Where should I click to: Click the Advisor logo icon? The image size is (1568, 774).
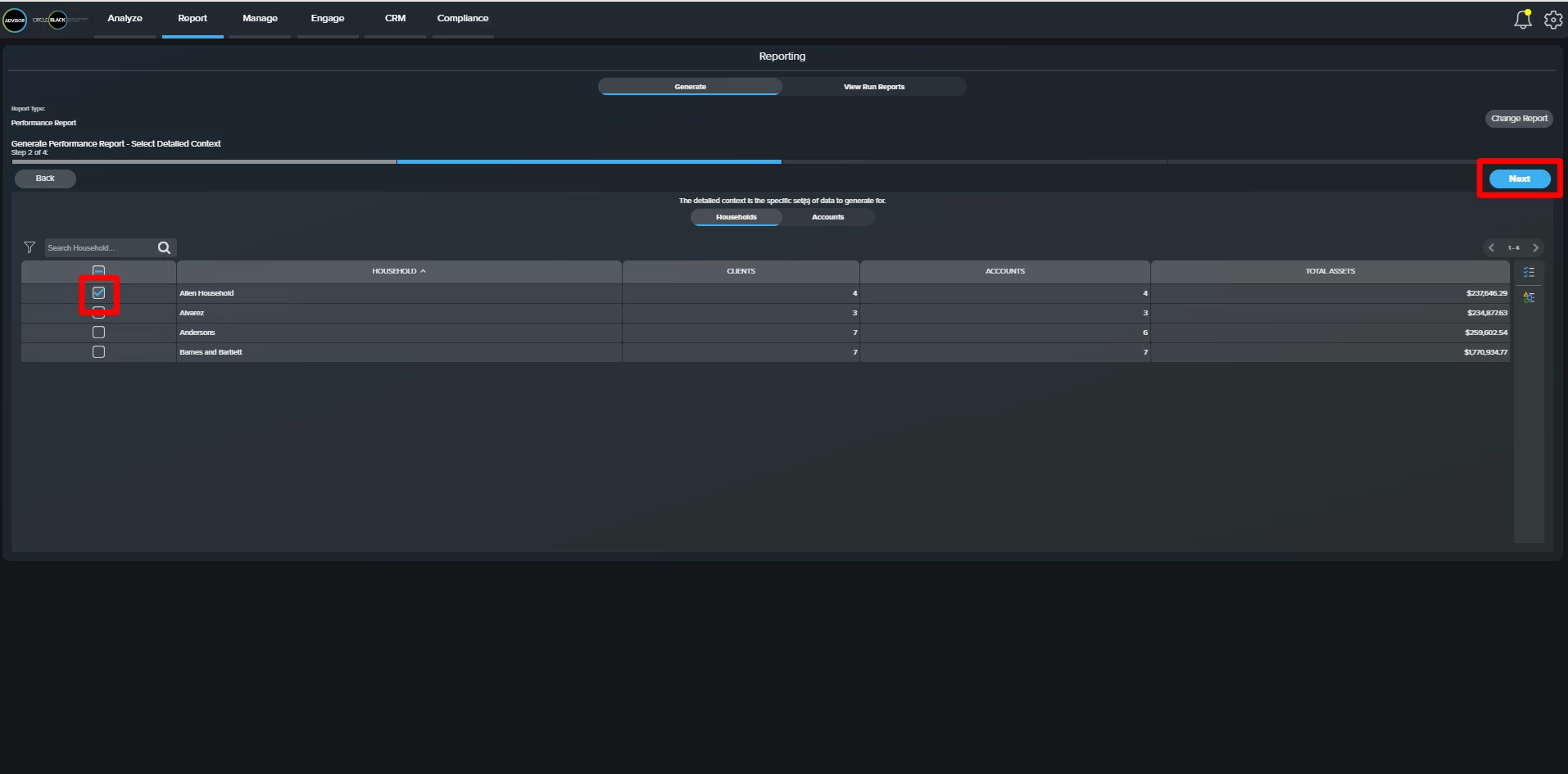pyautogui.click(x=15, y=20)
